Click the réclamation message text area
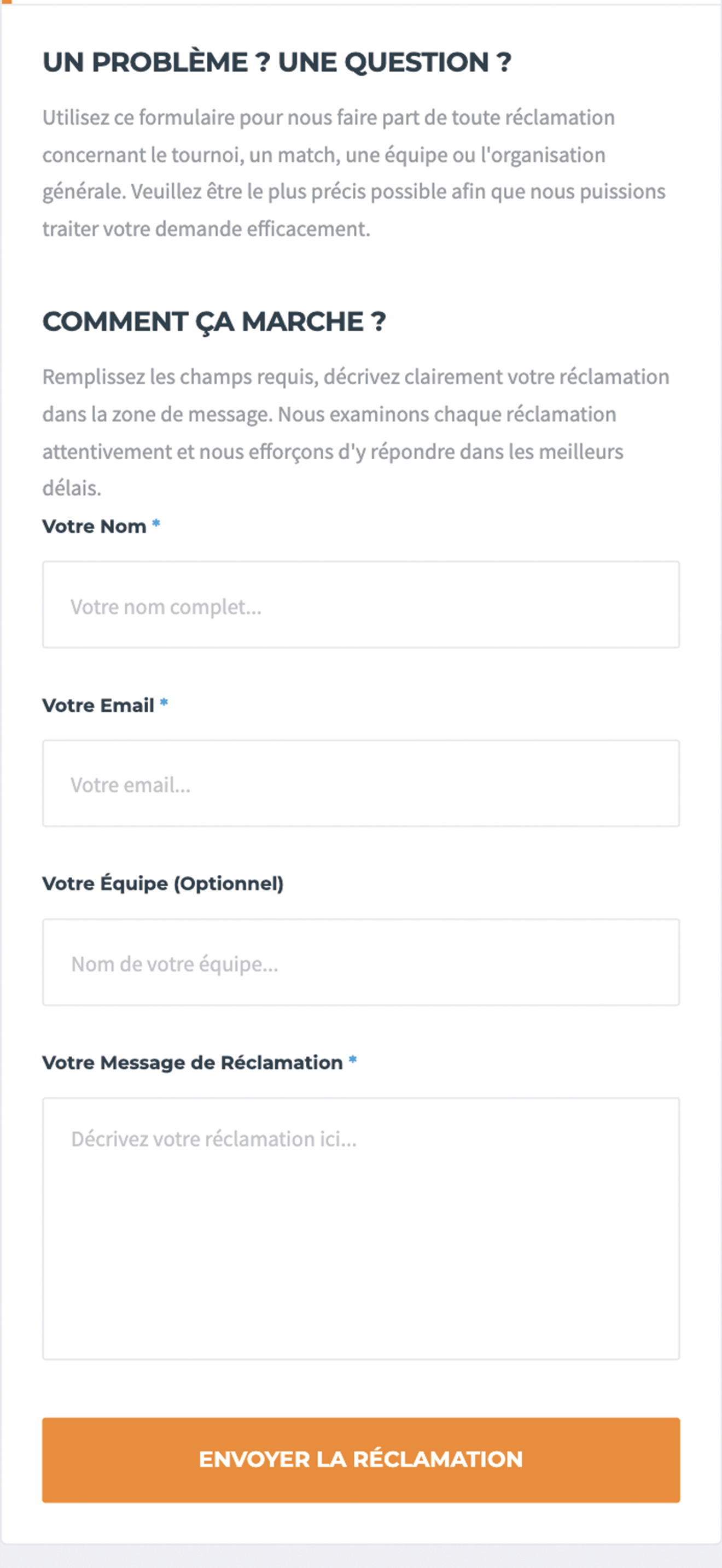 coord(360,1228)
